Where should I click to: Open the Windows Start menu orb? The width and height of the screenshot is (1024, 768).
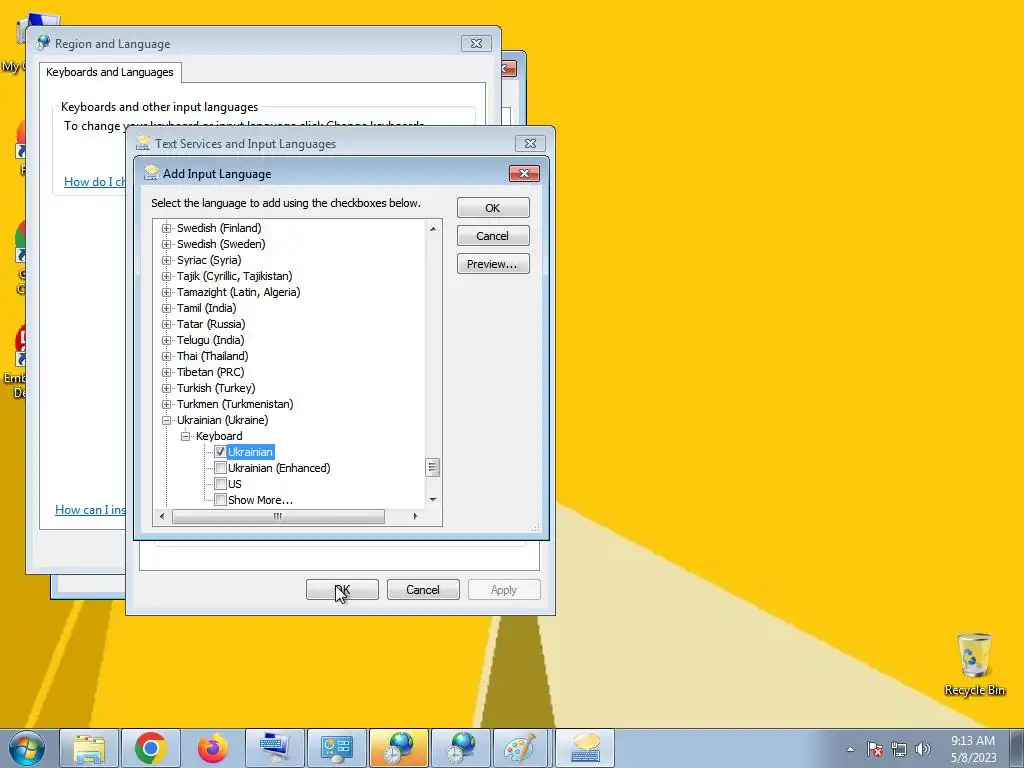(26, 748)
